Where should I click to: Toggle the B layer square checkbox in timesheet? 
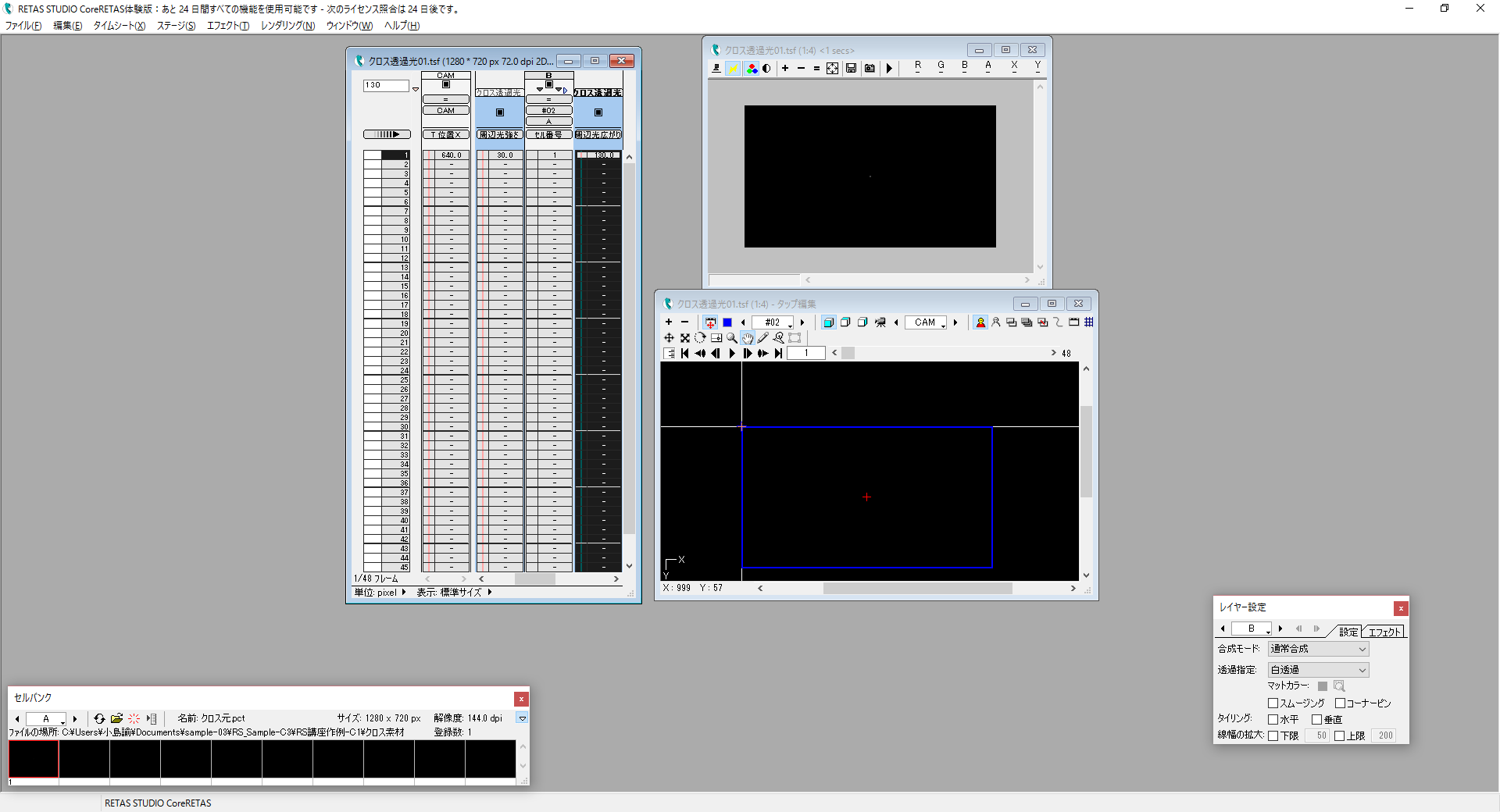click(549, 84)
